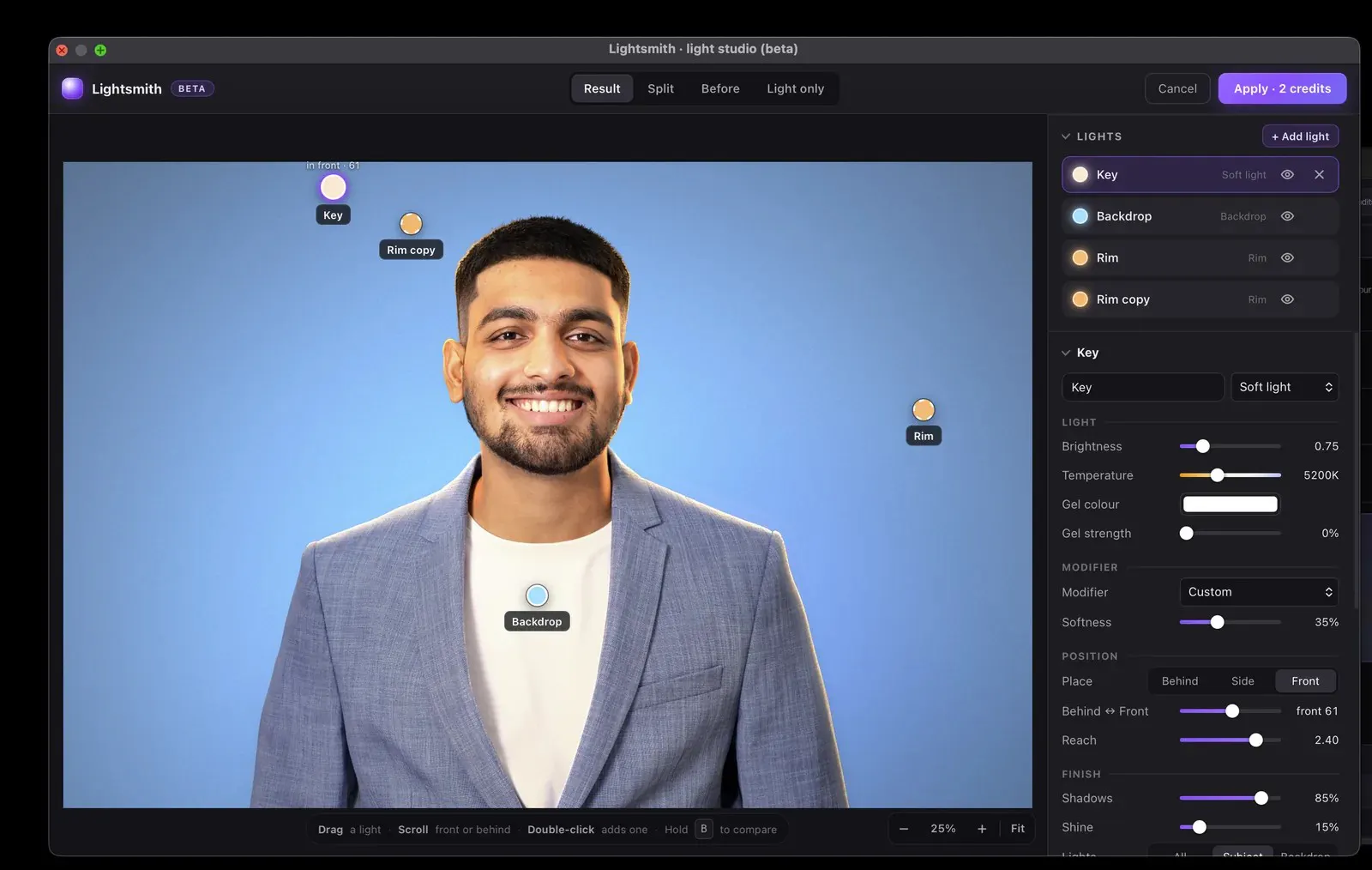Open the Gel colour white swatch

pyautogui.click(x=1230, y=504)
